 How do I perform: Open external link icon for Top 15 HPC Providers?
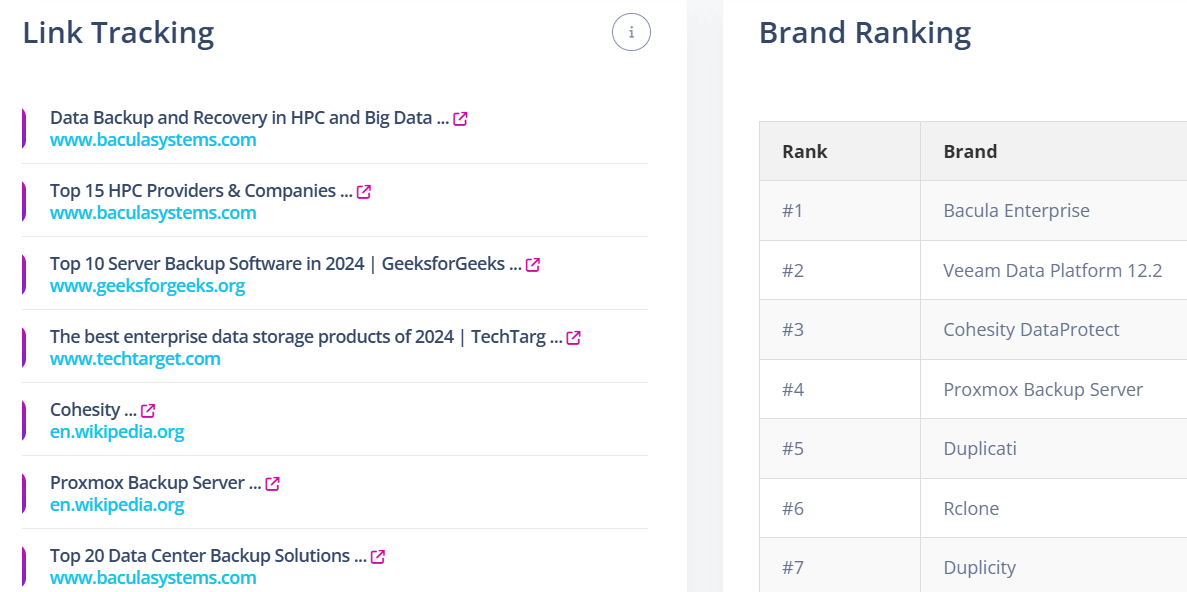click(x=363, y=192)
